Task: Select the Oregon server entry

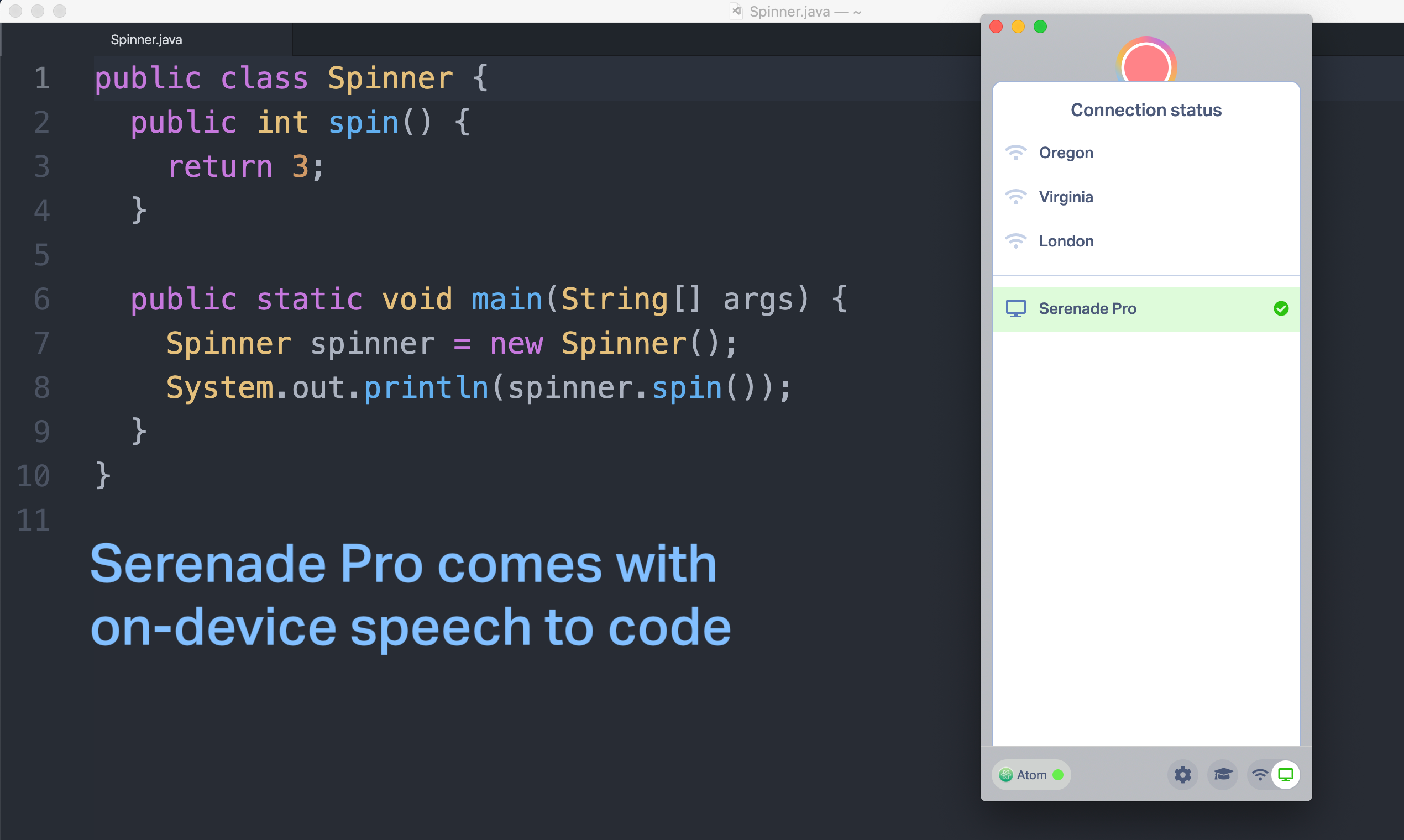Action: 1066,153
